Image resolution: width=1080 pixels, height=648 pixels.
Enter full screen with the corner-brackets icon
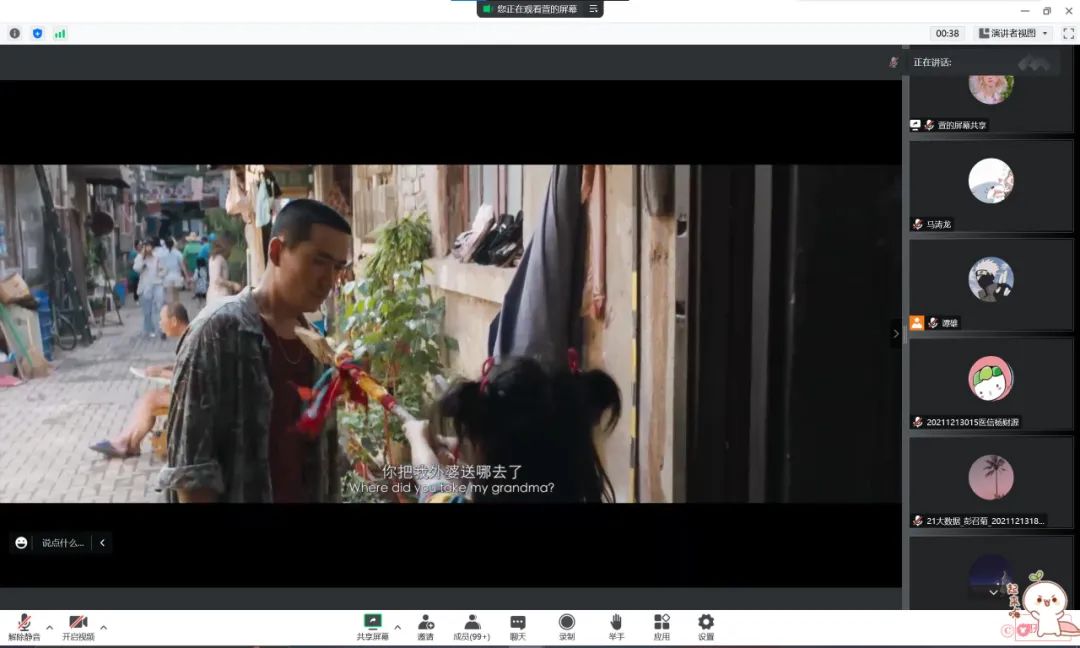point(1068,33)
